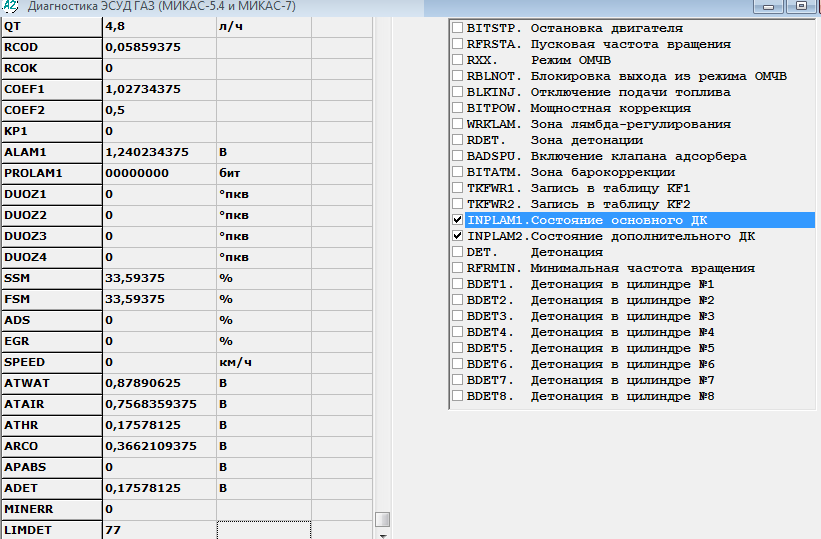This screenshot has height=539, width=821.
Task: Select the KP1 parameter label
Action: pos(52,131)
